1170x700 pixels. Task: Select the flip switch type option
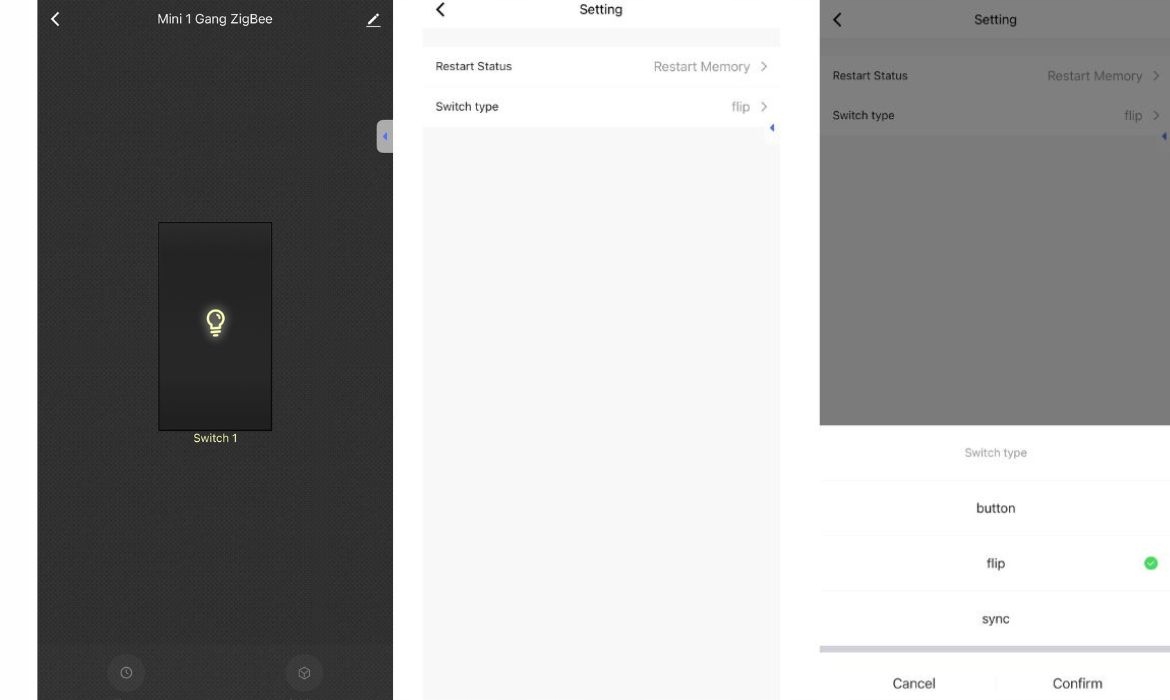(995, 563)
